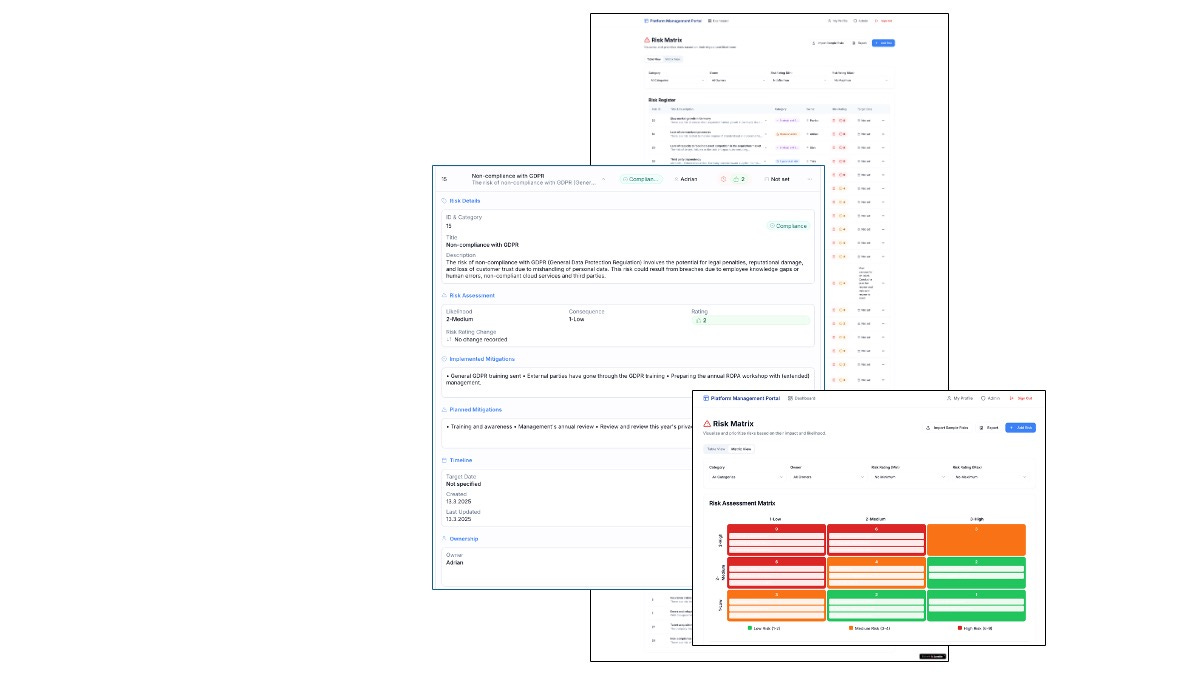Screen dimensions: 1200x675
Task: Open Owner filter dropdown in back table window
Action: [737, 80]
